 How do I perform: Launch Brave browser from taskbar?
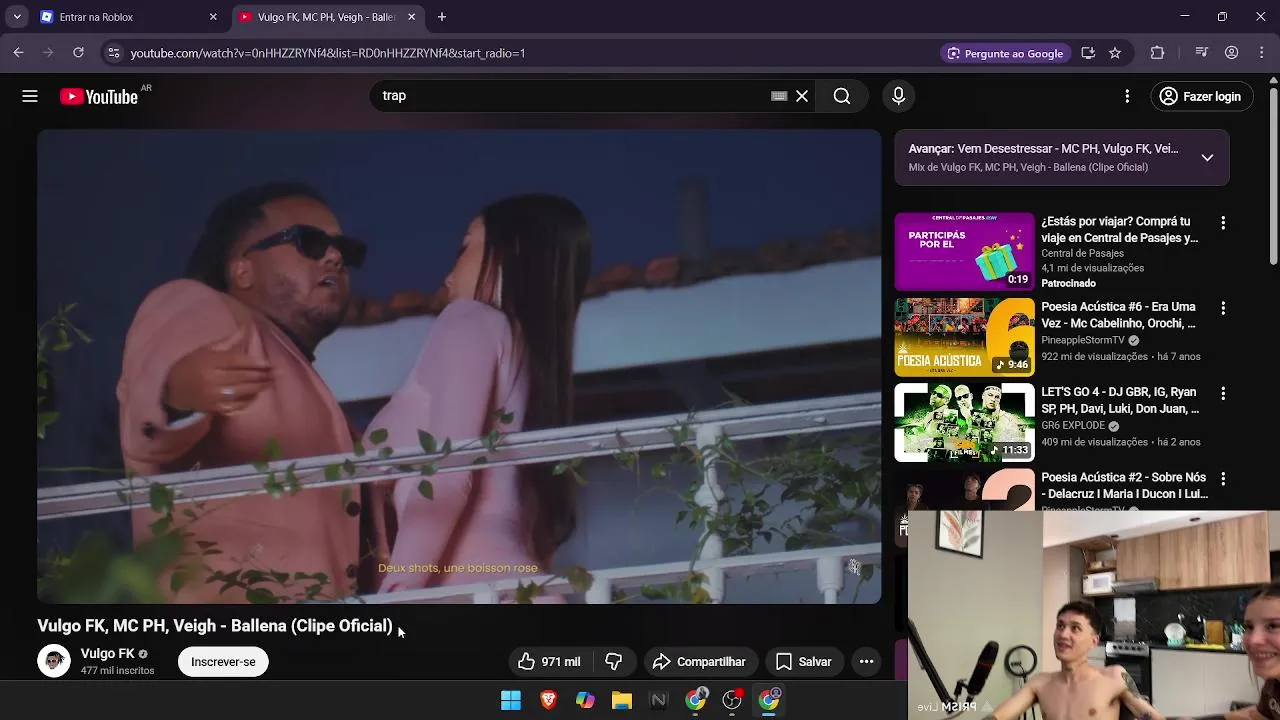[548, 700]
